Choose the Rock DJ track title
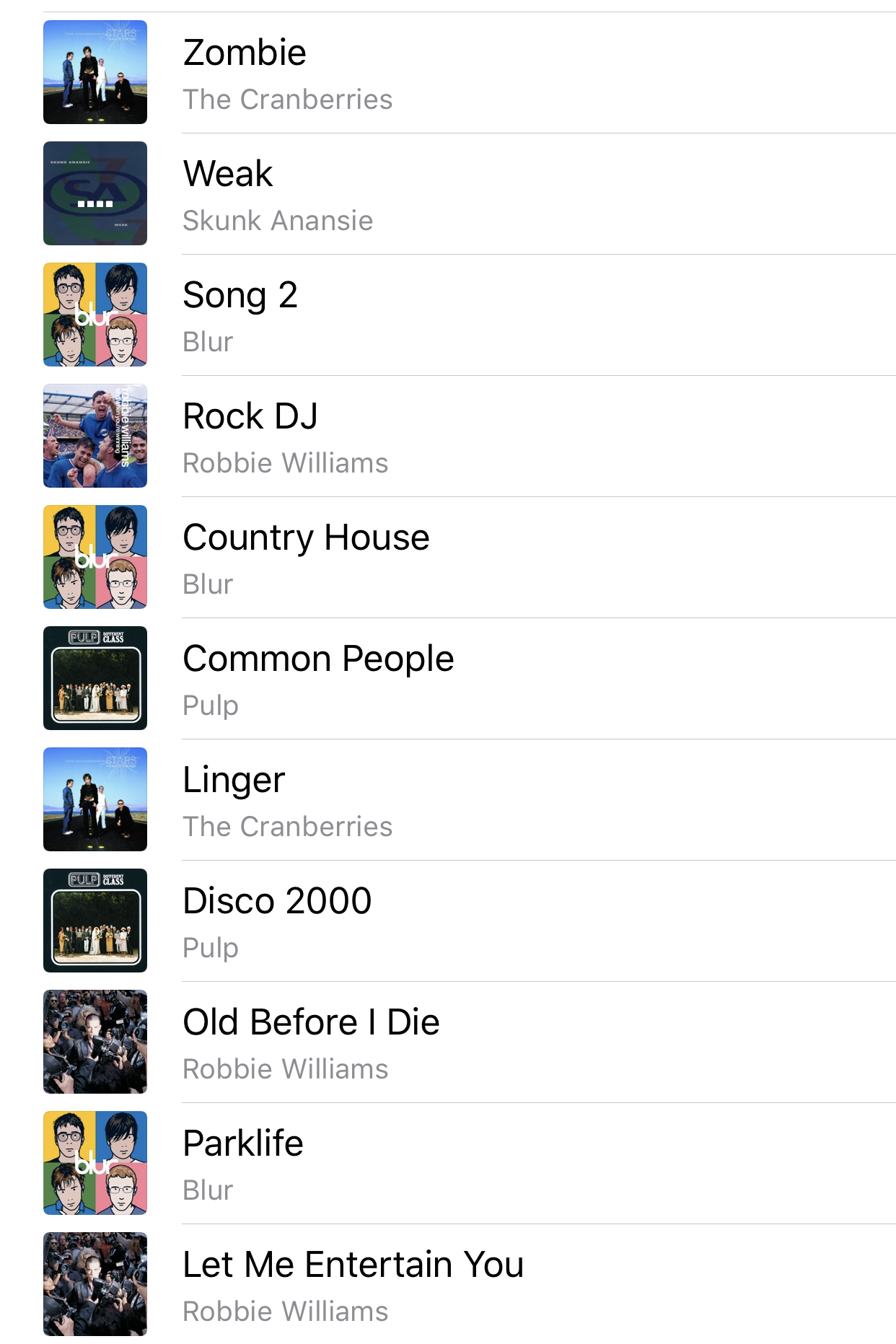 point(250,416)
